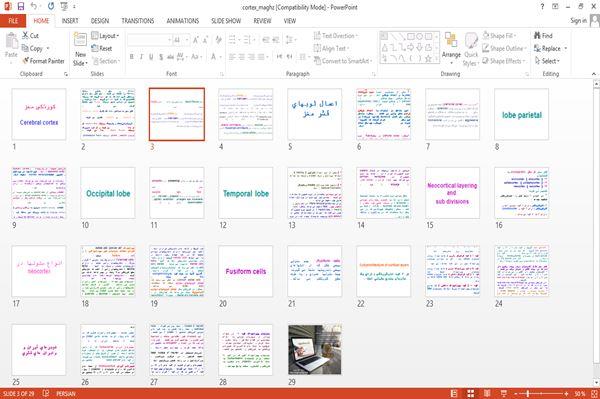
Task: Open the Copy dropdown arrow
Action: [48, 49]
